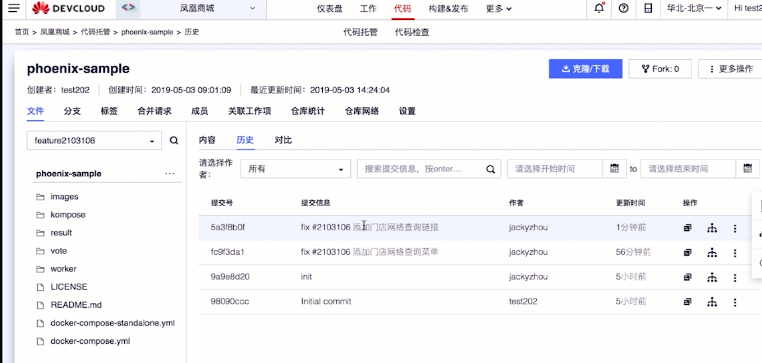The image size is (762, 363).
Task: Open the README.md file
Action: [76, 305]
